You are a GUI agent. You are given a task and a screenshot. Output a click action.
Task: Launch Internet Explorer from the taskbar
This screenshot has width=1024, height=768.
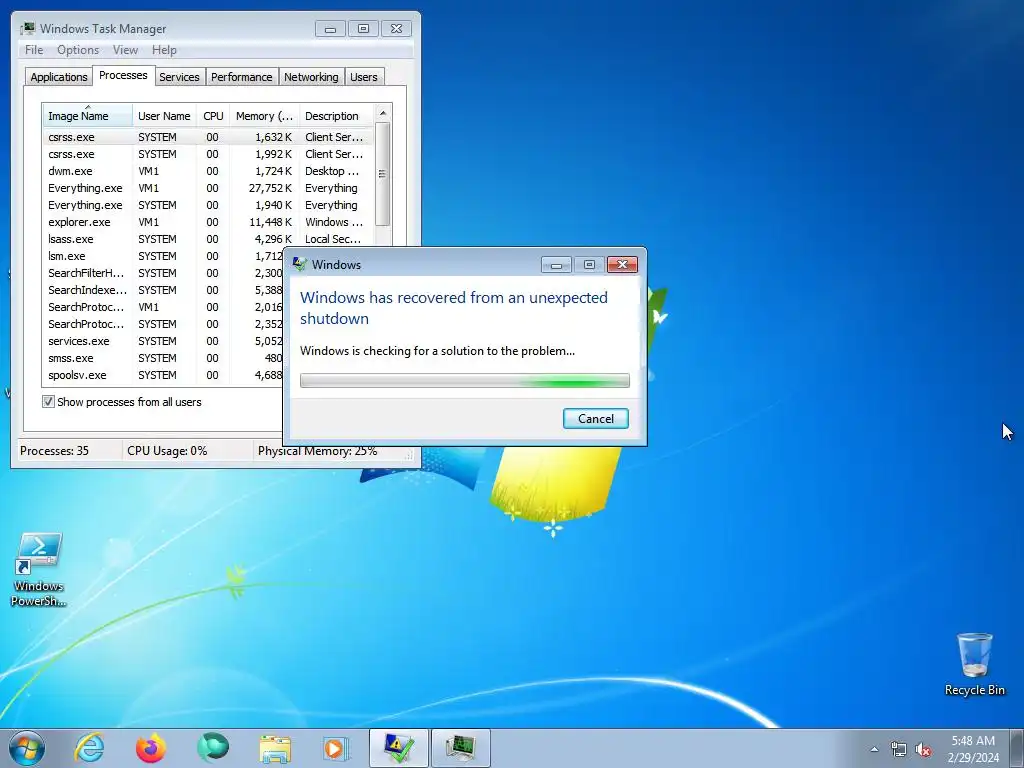[89, 748]
